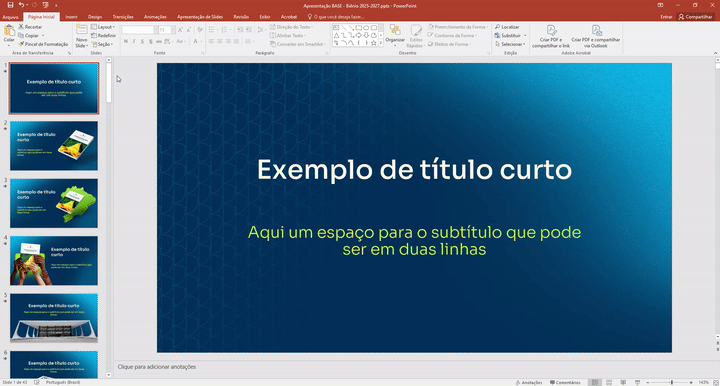The width and height of the screenshot is (720, 386).
Task: Toggle italic formatting
Action: [134, 41]
